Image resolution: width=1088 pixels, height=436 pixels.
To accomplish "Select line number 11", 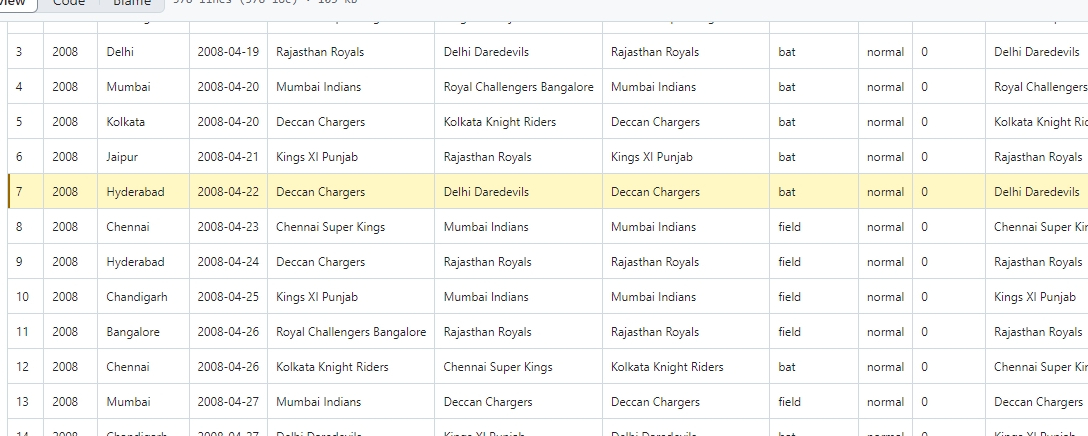I will coord(26,332).
